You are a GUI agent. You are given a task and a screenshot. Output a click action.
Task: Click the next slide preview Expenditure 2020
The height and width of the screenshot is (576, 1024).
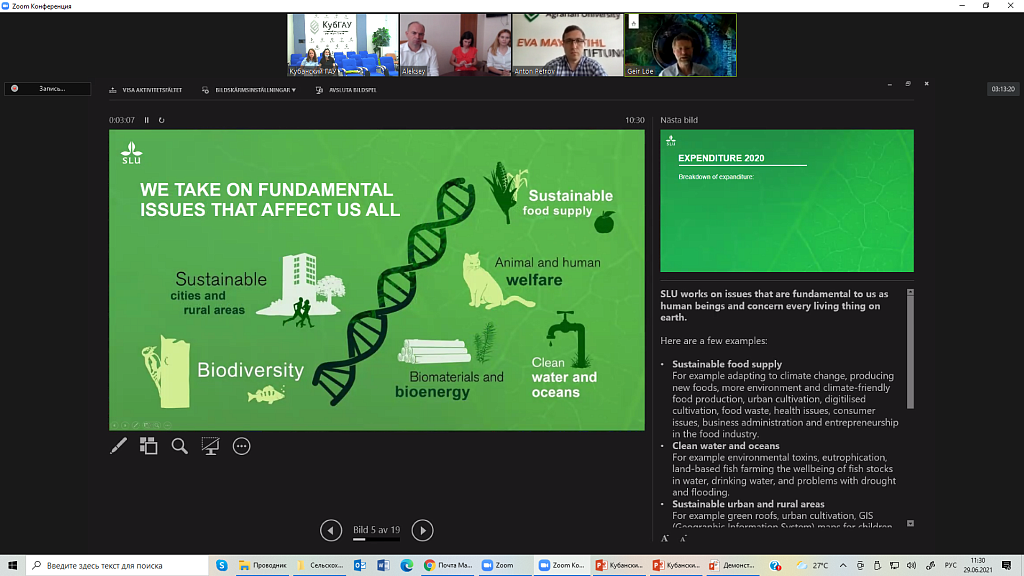click(x=787, y=200)
